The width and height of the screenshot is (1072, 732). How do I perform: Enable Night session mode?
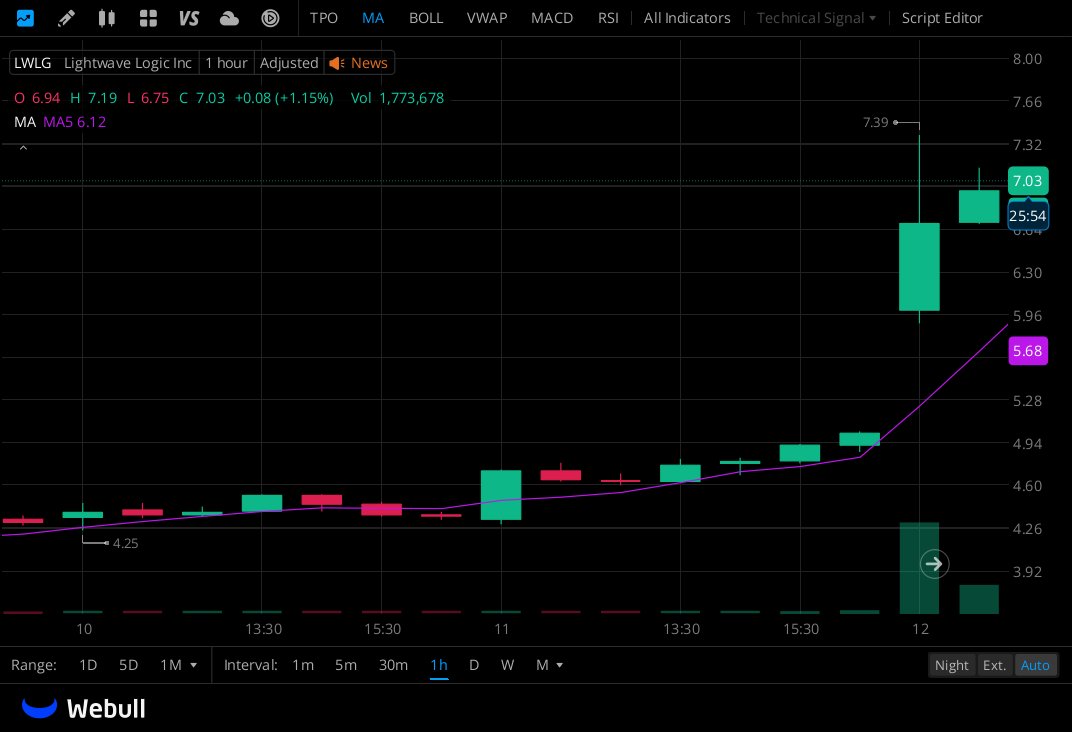pyautogui.click(x=951, y=665)
